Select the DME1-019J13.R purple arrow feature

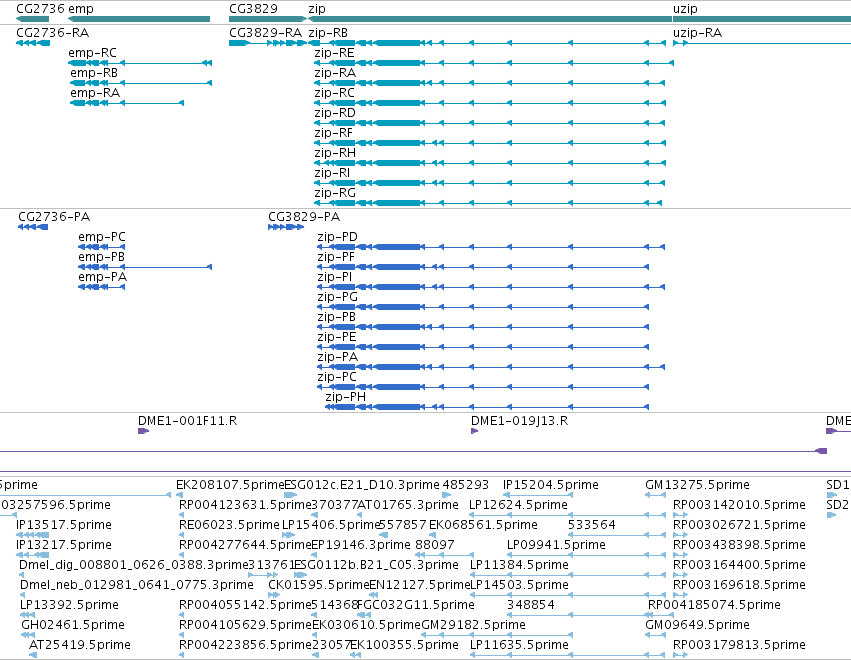click(x=474, y=431)
